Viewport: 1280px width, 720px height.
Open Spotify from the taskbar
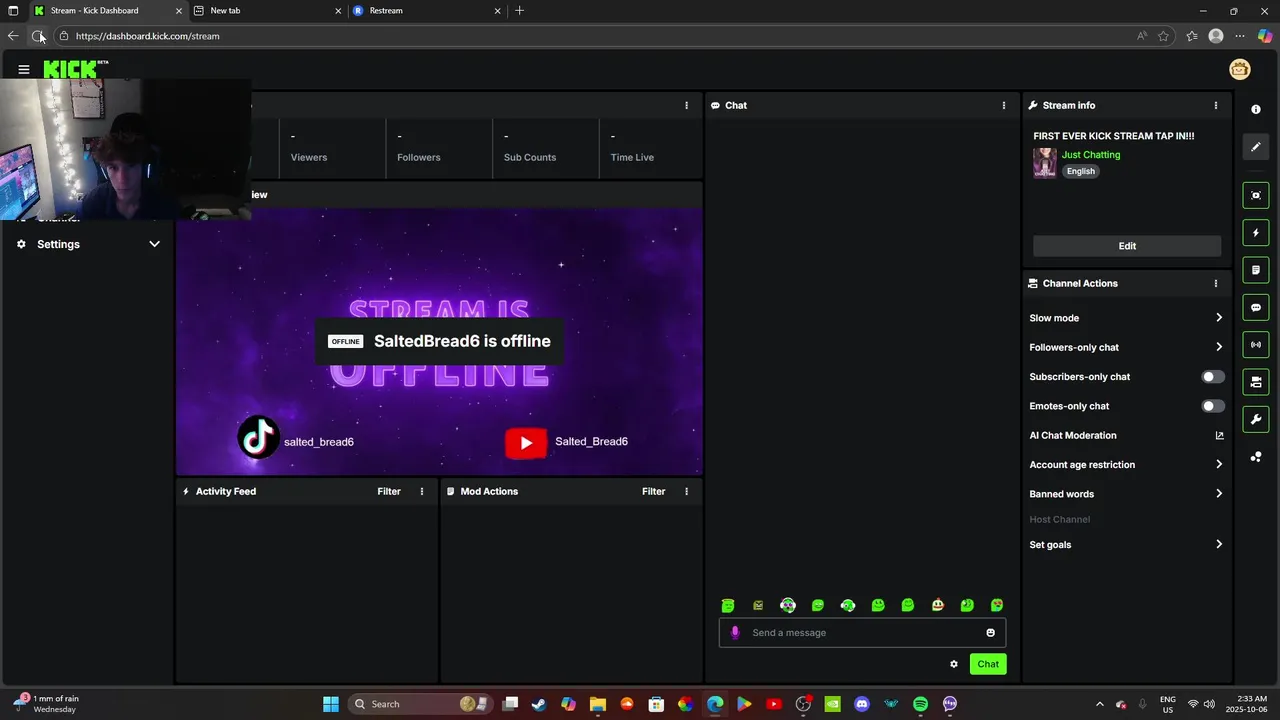pos(920,704)
